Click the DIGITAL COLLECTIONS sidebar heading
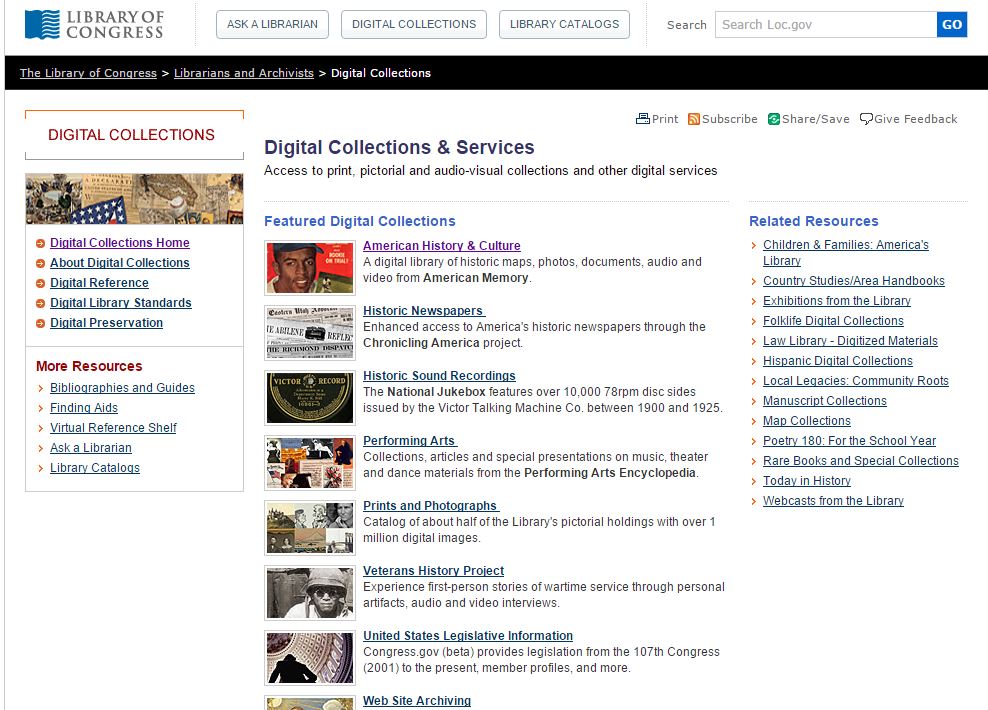The width and height of the screenshot is (988, 710). (x=131, y=135)
